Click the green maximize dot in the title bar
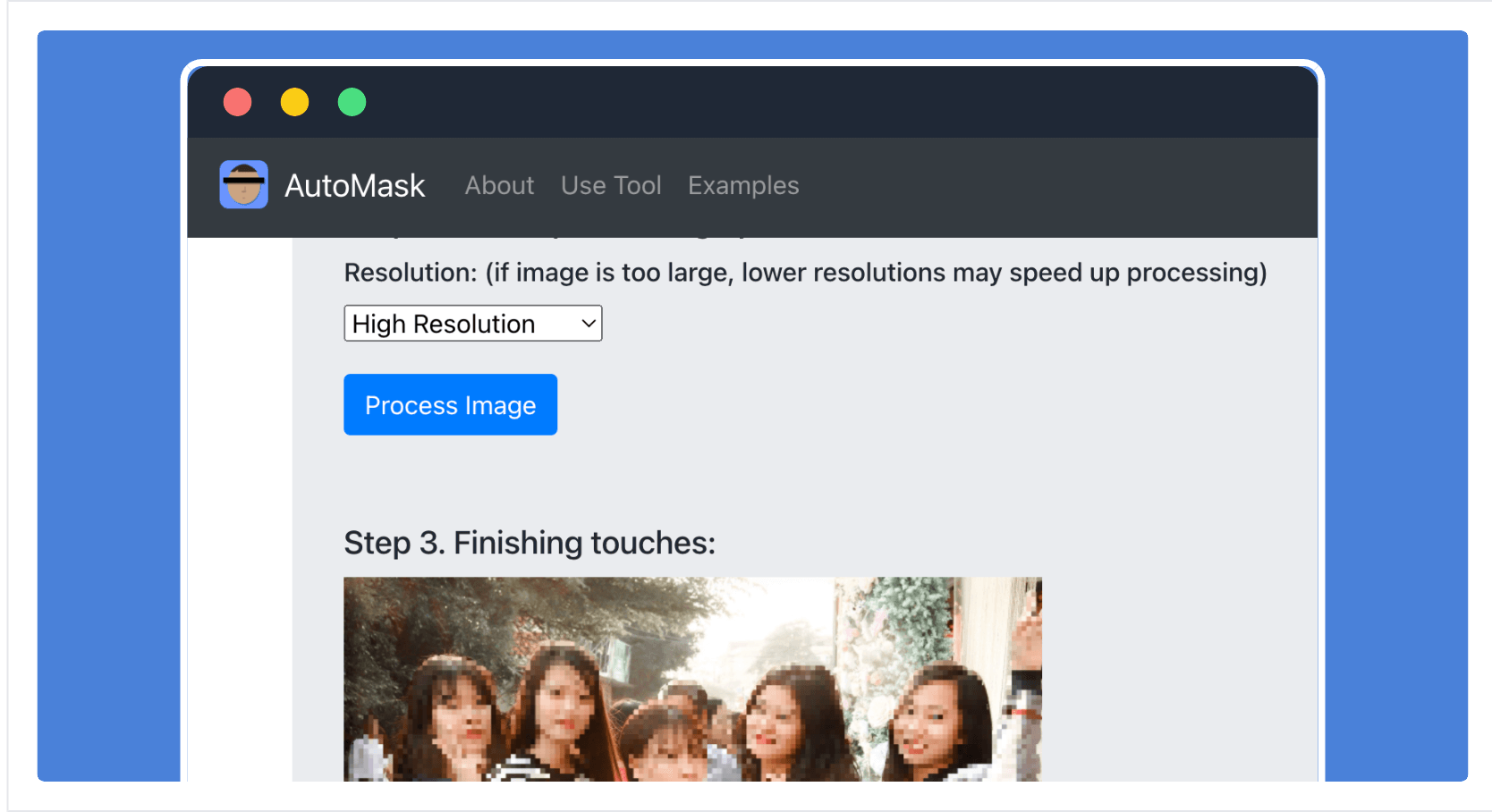 pyautogui.click(x=352, y=102)
